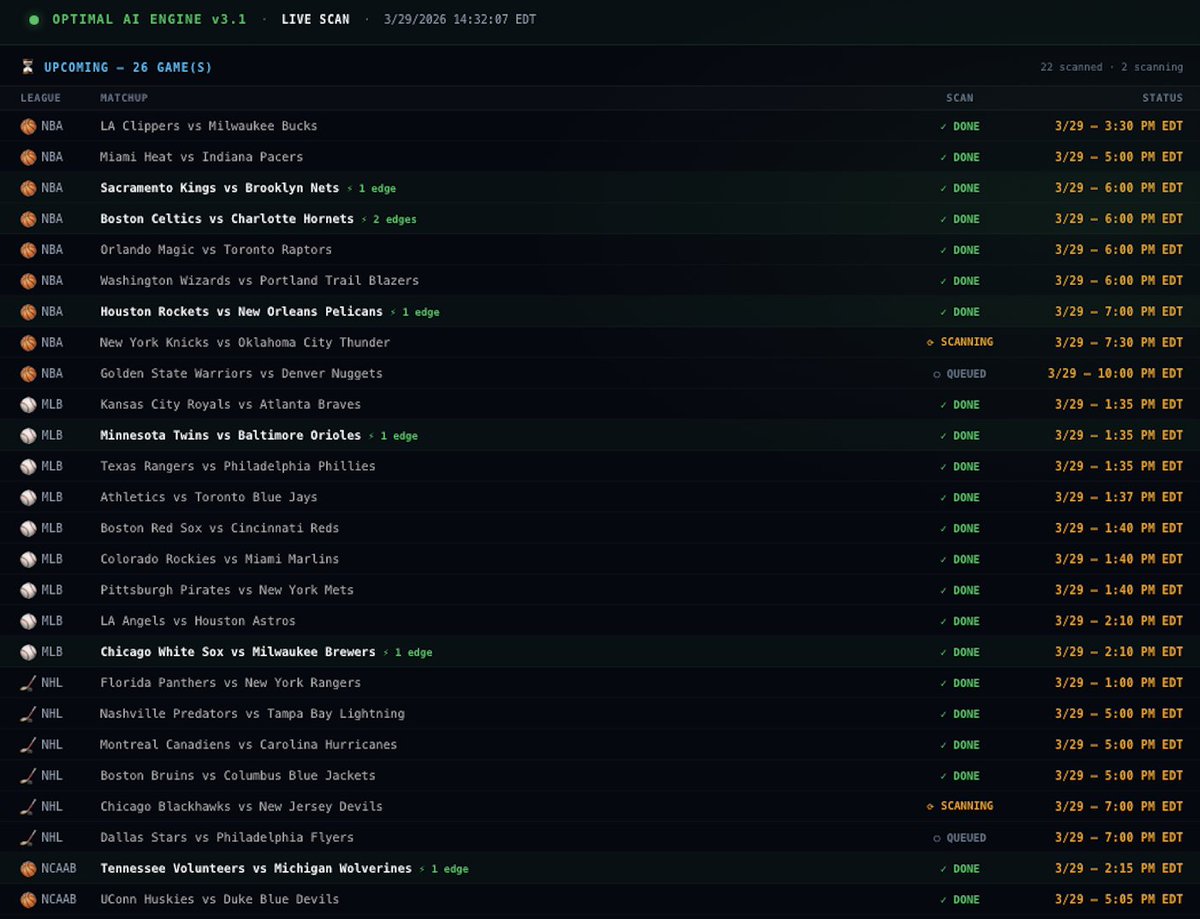Click the 3/29 — 7:30 PM EDT time
This screenshot has height=919, width=1200.
[x=1119, y=342]
